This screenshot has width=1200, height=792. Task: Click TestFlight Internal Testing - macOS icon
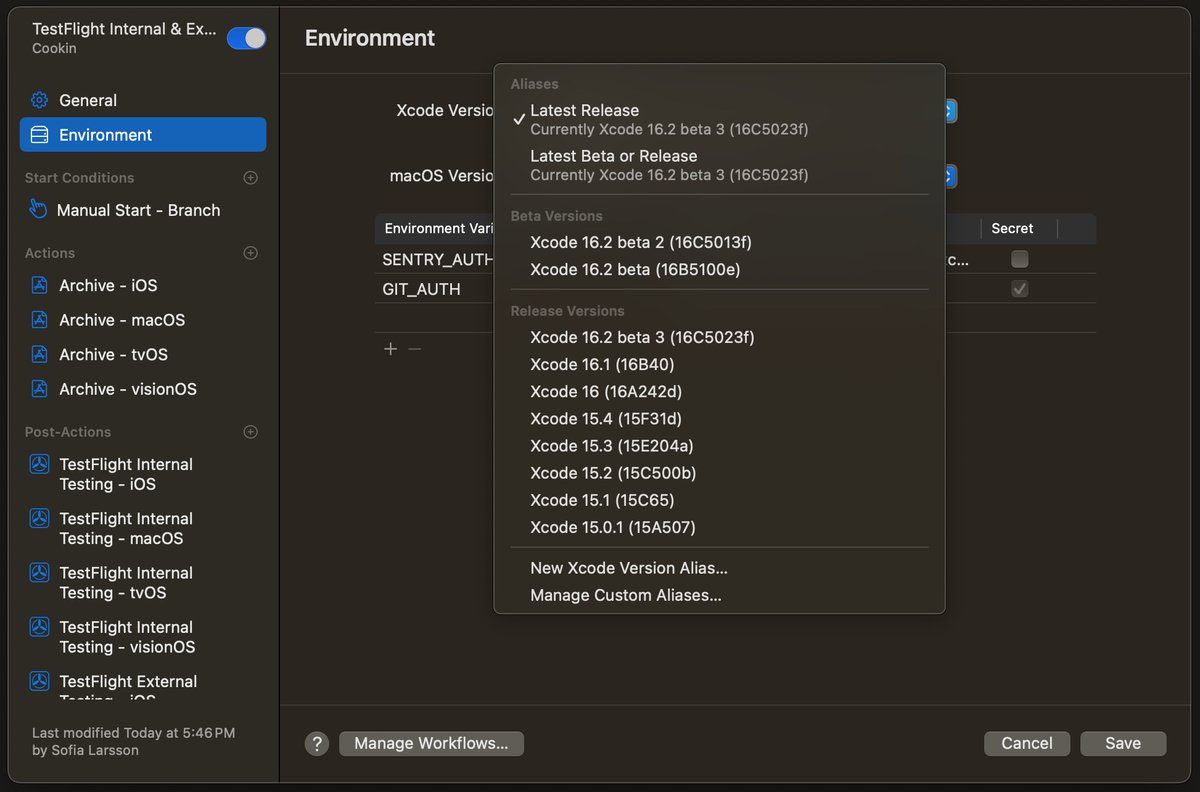pyautogui.click(x=39, y=518)
